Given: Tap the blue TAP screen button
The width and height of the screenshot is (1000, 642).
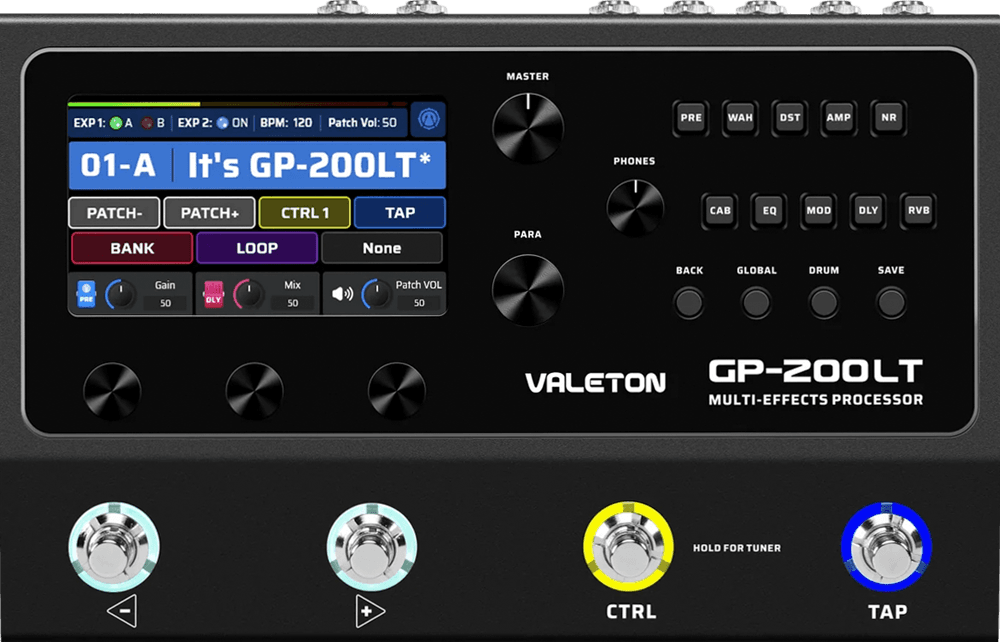Looking at the screenshot, I should pyautogui.click(x=400, y=213).
